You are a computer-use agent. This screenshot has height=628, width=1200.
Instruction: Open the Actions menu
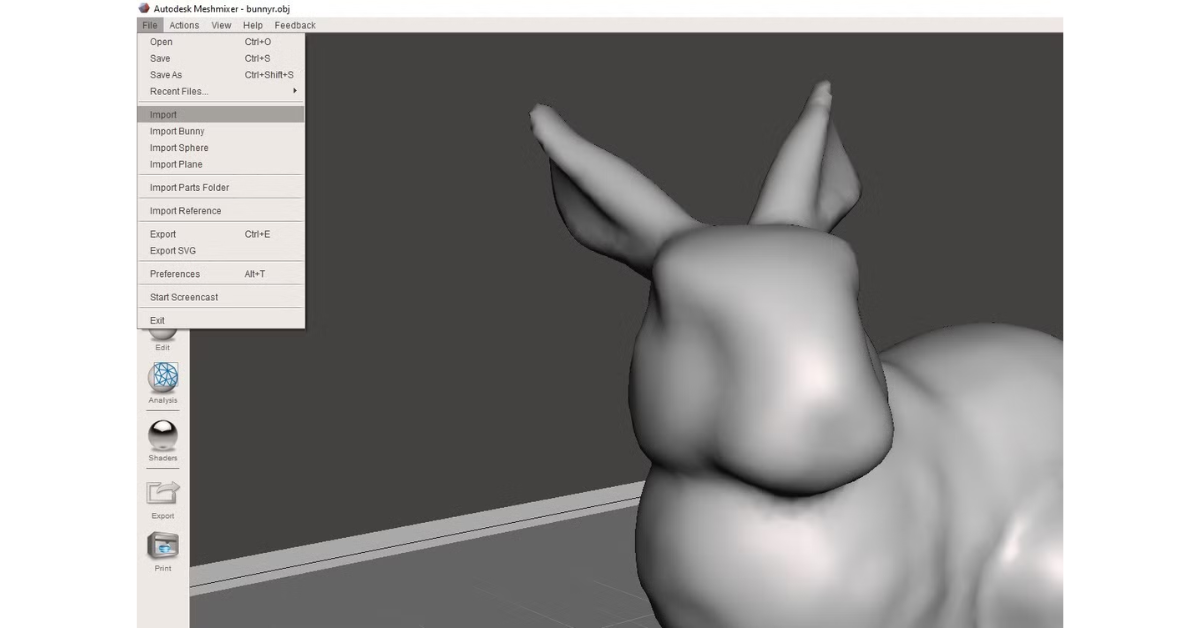coord(183,25)
